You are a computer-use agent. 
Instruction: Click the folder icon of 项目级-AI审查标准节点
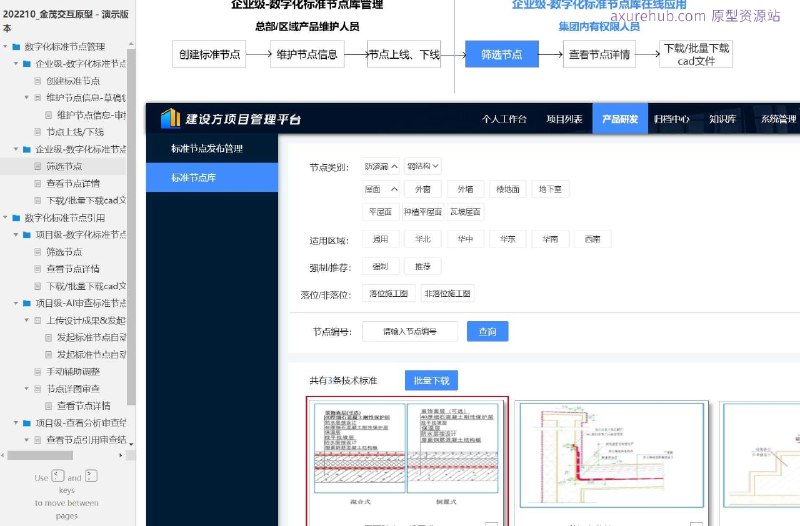pyautogui.click(x=27, y=303)
